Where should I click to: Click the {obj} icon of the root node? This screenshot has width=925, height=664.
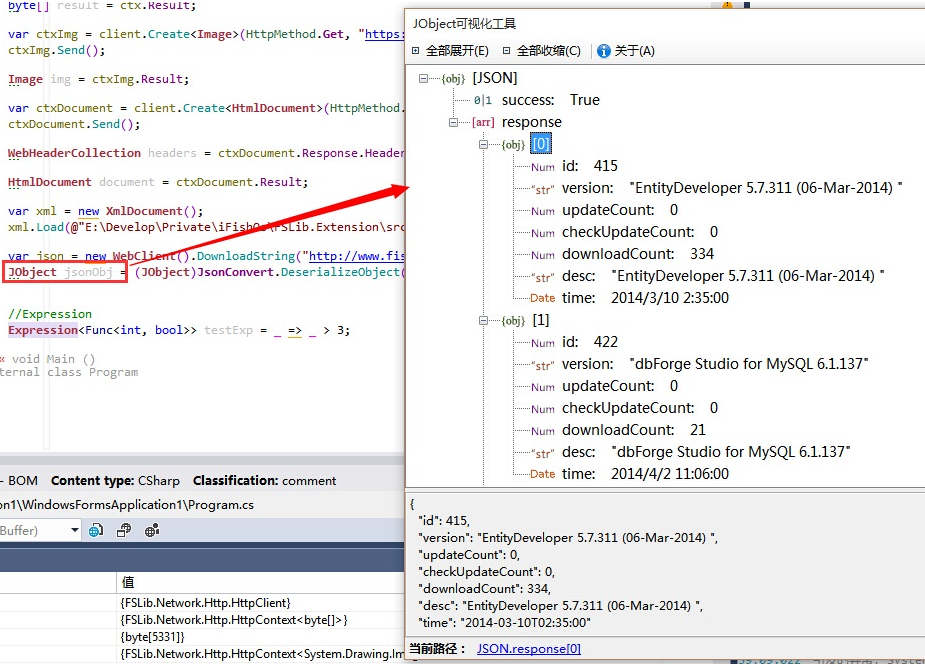tap(453, 78)
